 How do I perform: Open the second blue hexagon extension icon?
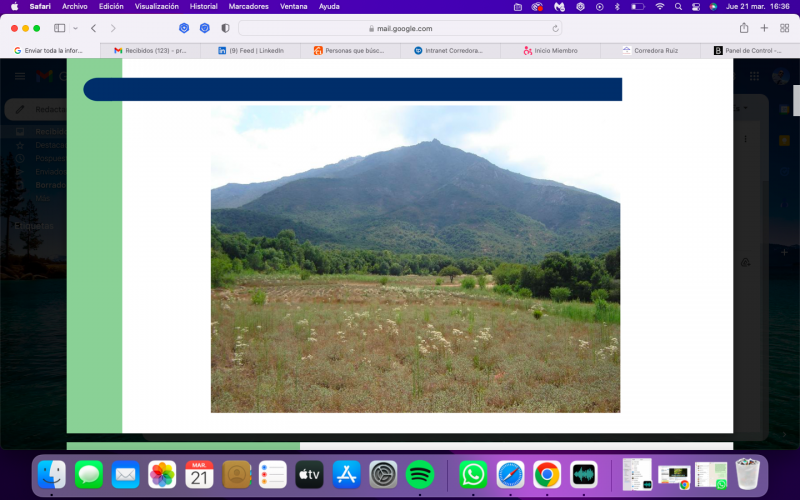click(205, 28)
